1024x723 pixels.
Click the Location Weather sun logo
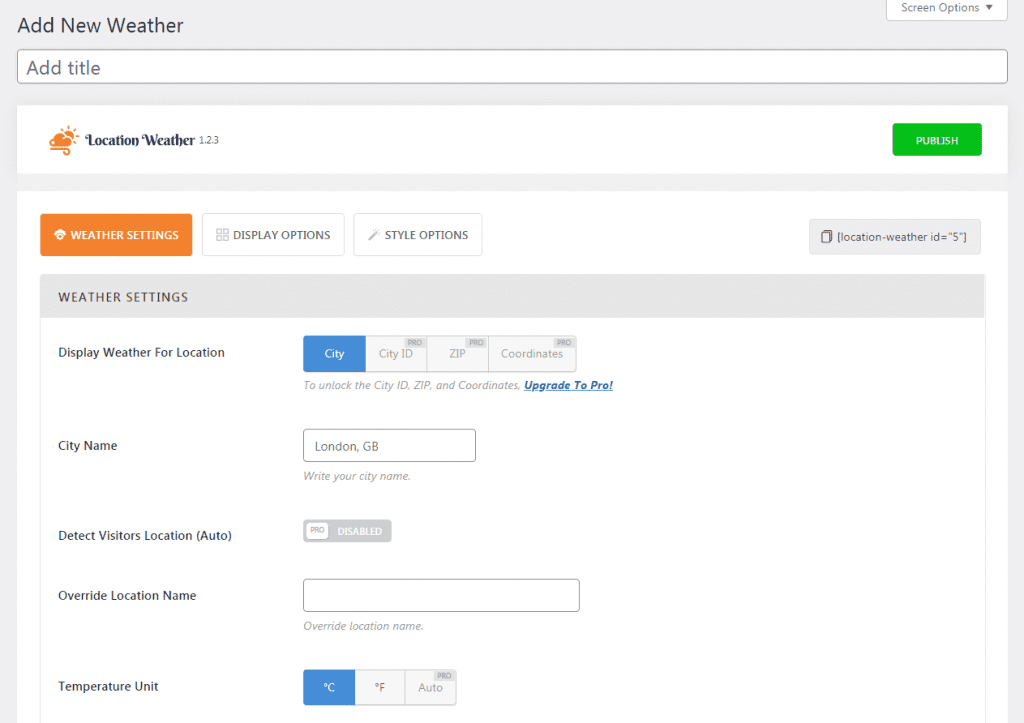pos(63,138)
